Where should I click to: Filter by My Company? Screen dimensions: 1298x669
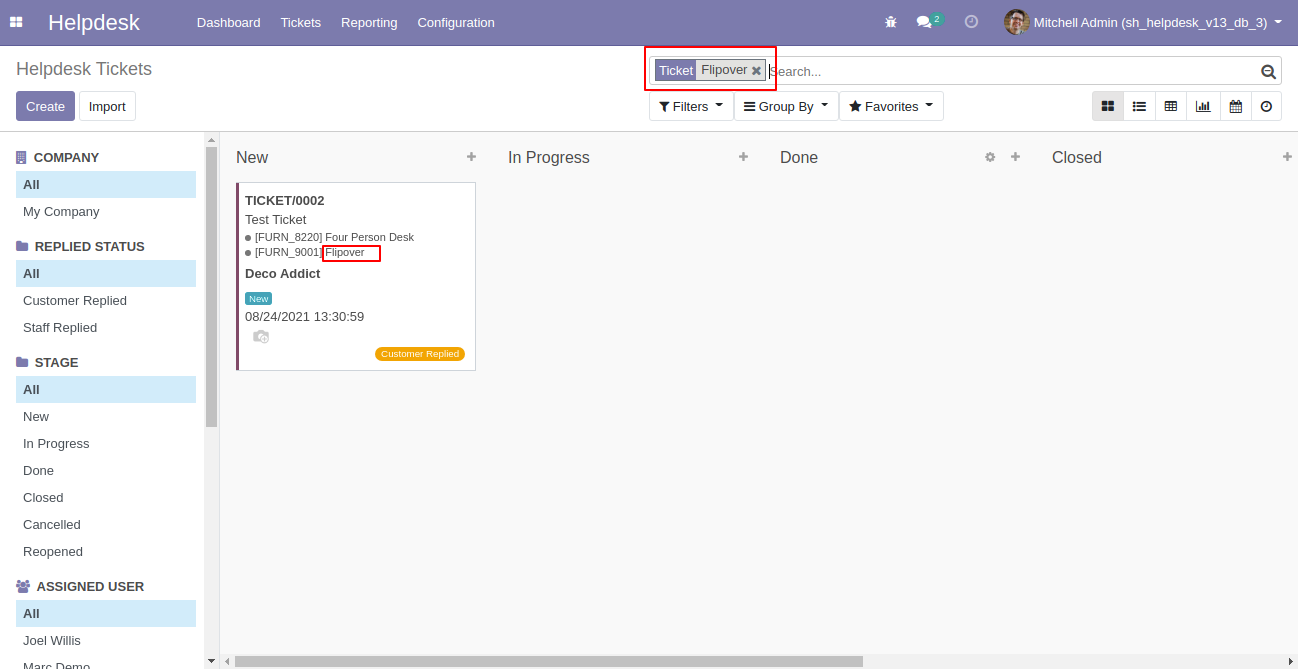coord(106,211)
